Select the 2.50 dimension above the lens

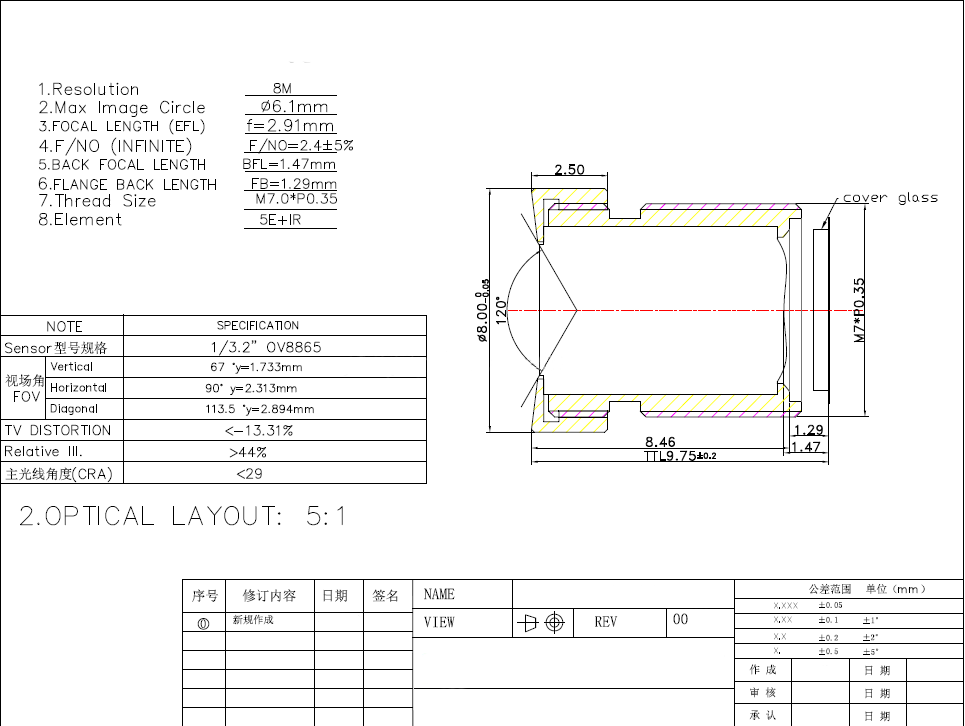pos(569,170)
